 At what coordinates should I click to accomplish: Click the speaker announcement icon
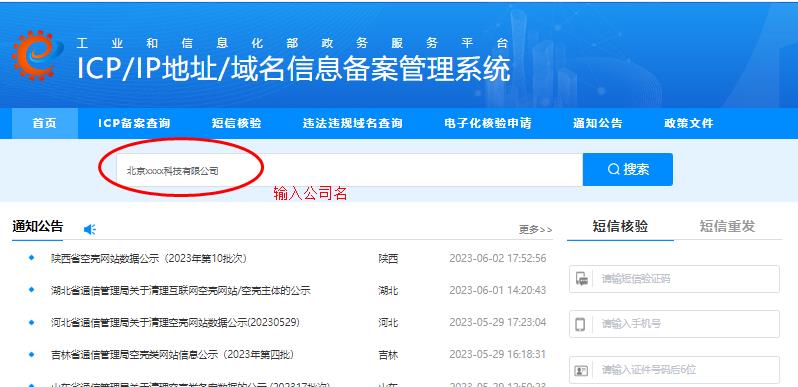click(x=90, y=230)
